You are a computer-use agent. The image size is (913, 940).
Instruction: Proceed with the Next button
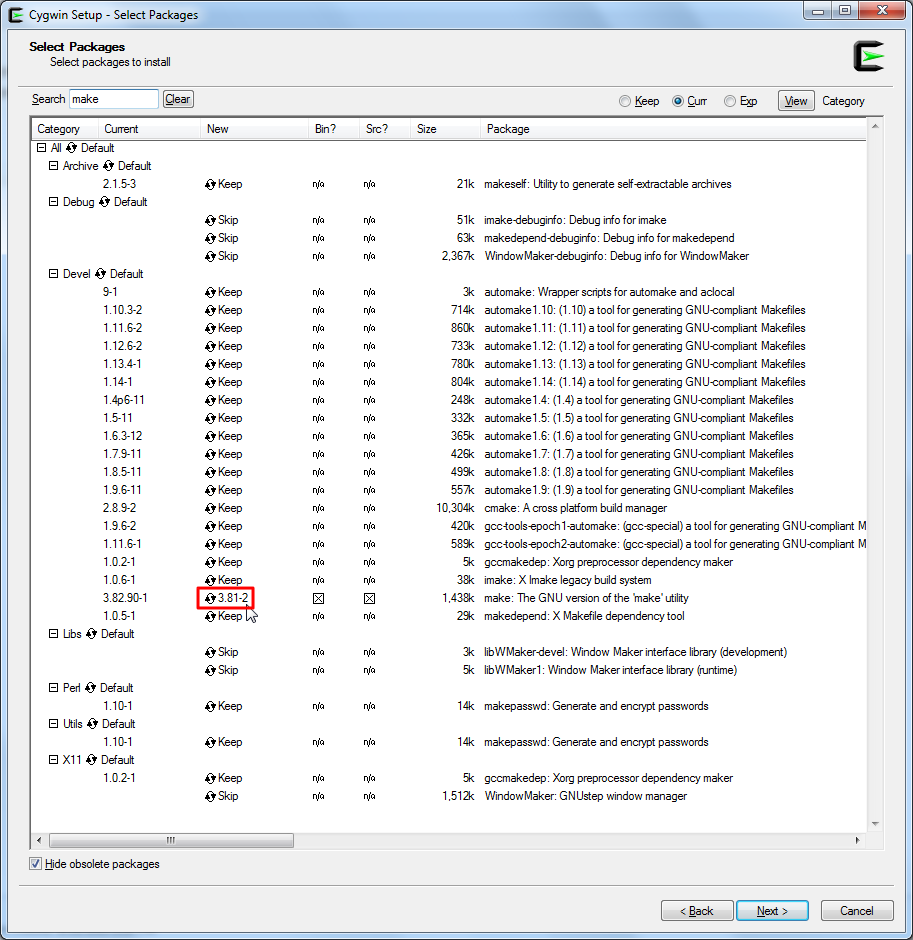click(772, 911)
